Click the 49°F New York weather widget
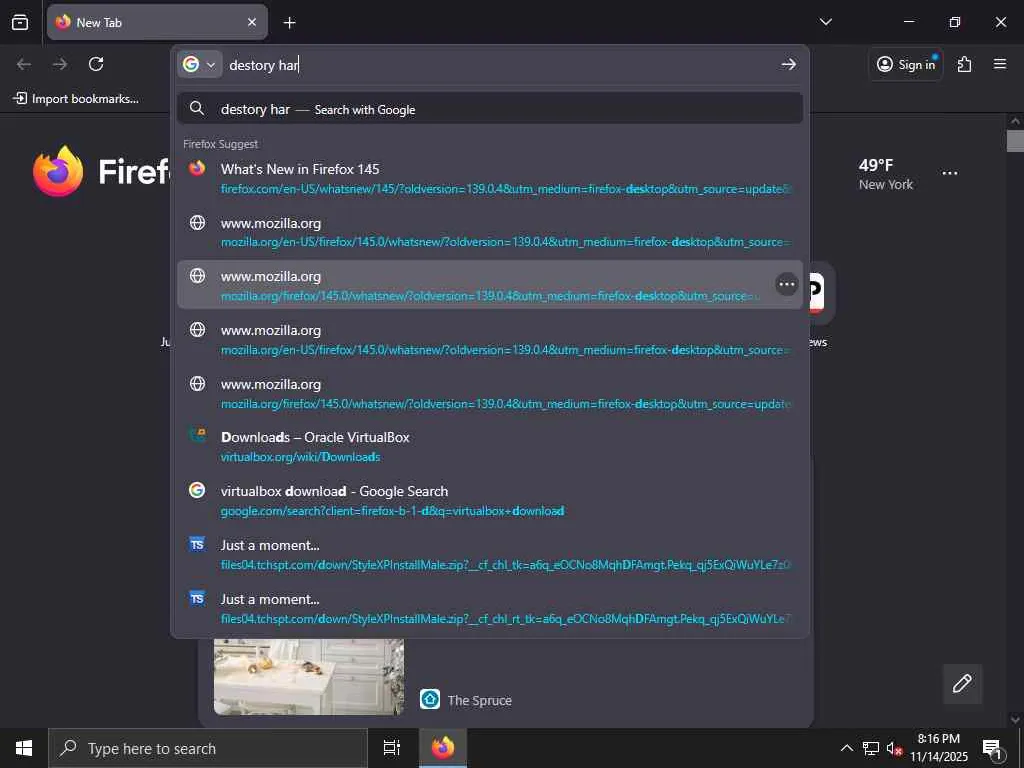This screenshot has width=1024, height=768. pos(886,174)
